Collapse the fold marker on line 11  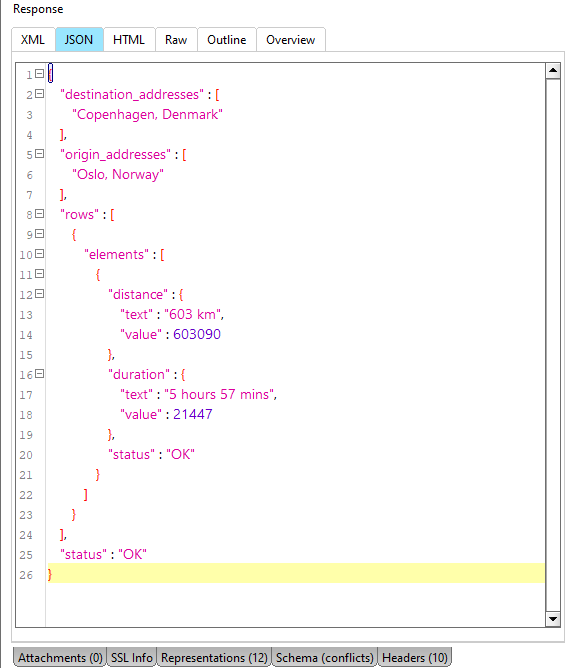[x=39, y=274]
